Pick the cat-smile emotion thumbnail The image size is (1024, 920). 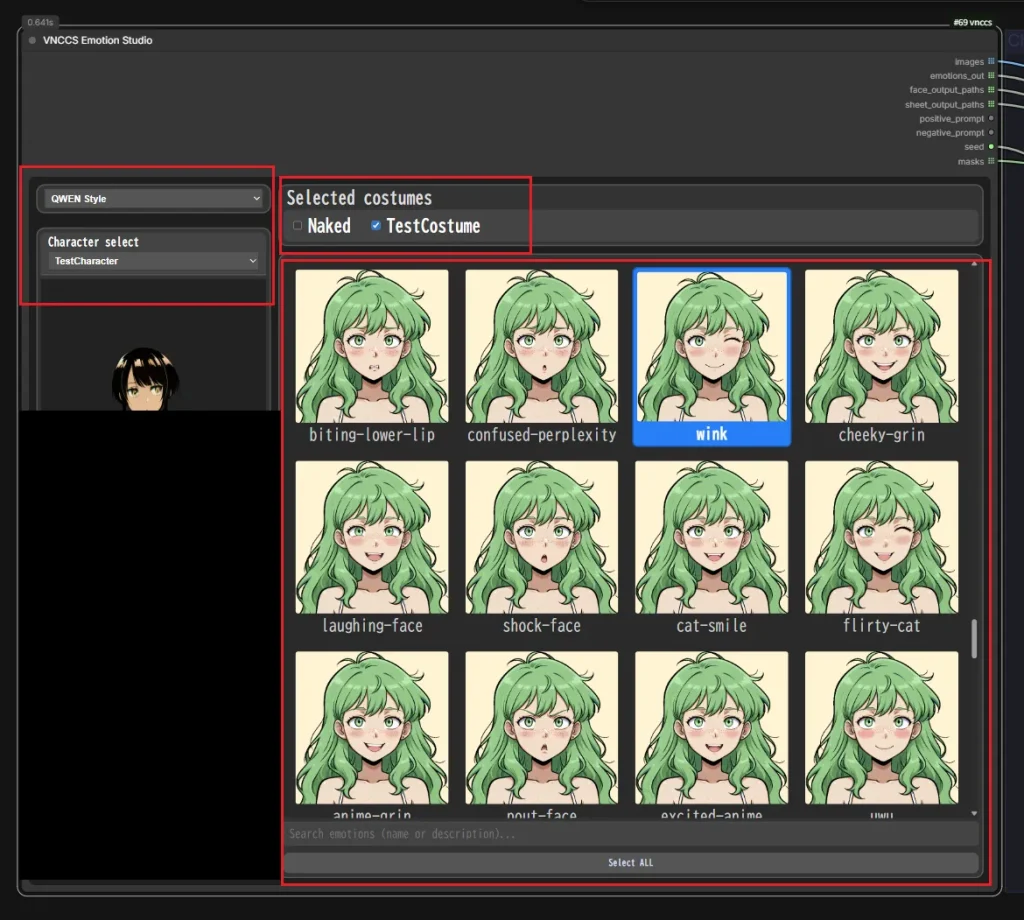point(711,537)
